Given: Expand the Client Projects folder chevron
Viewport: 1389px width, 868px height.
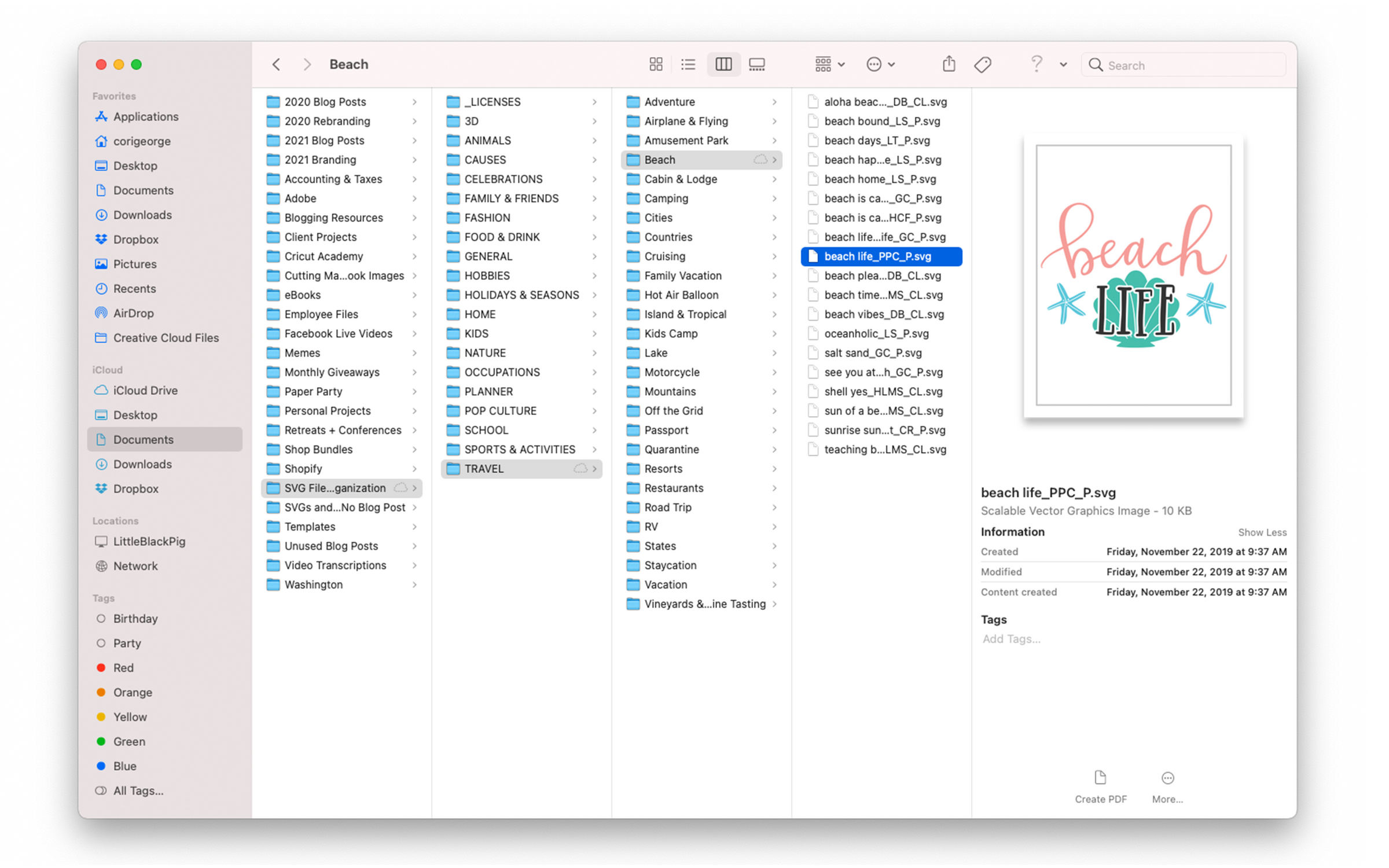Looking at the screenshot, I should click(414, 237).
